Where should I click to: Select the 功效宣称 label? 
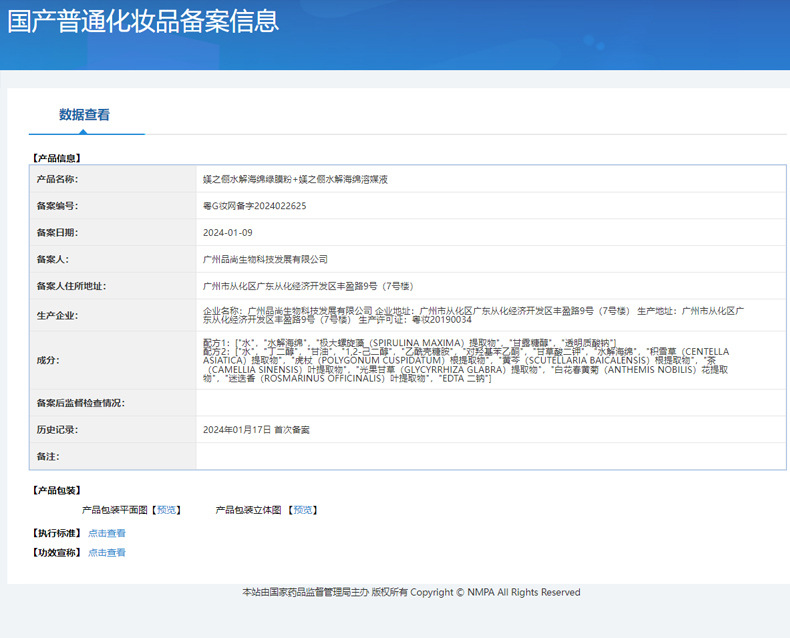[56, 553]
